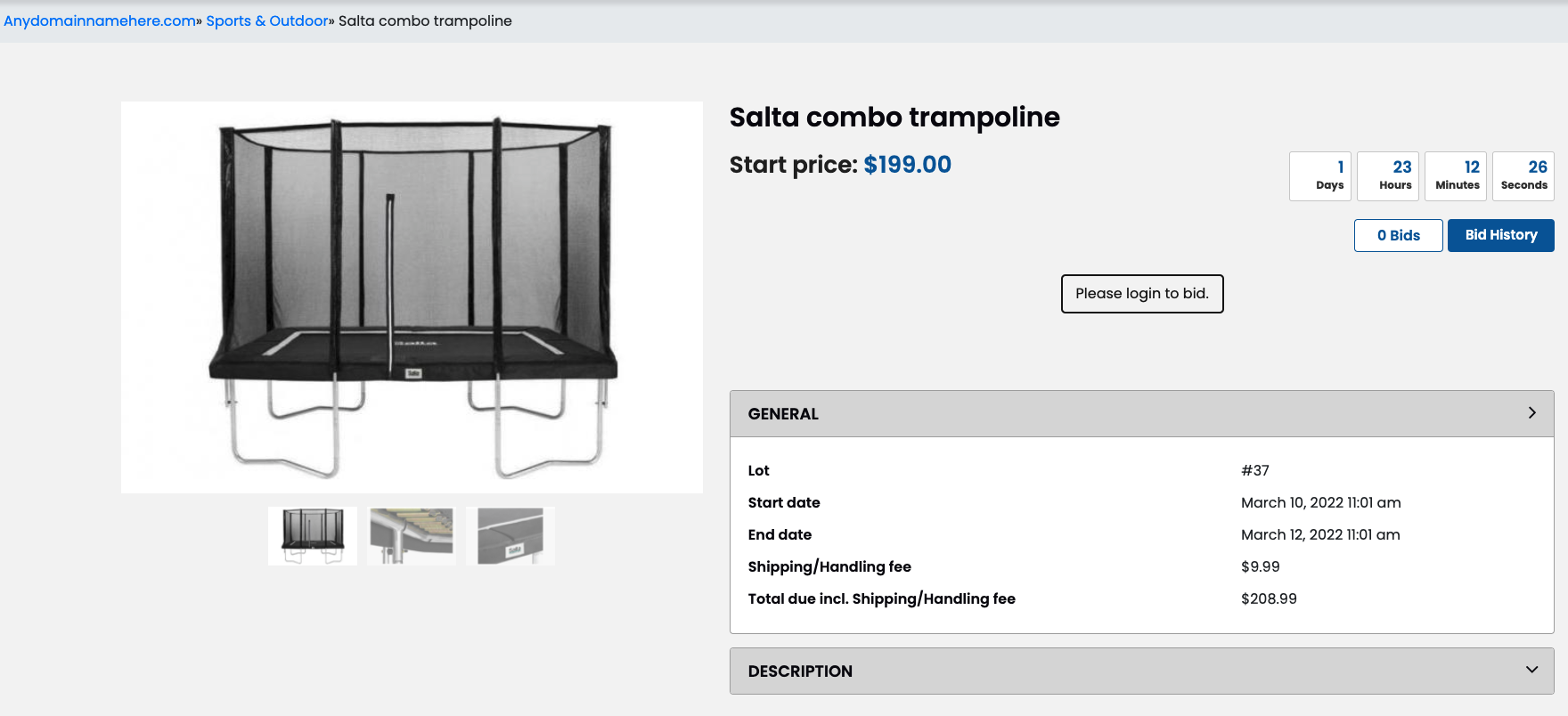Image resolution: width=1568 pixels, height=716 pixels.
Task: Click the GENERAL panel header
Action: point(782,413)
